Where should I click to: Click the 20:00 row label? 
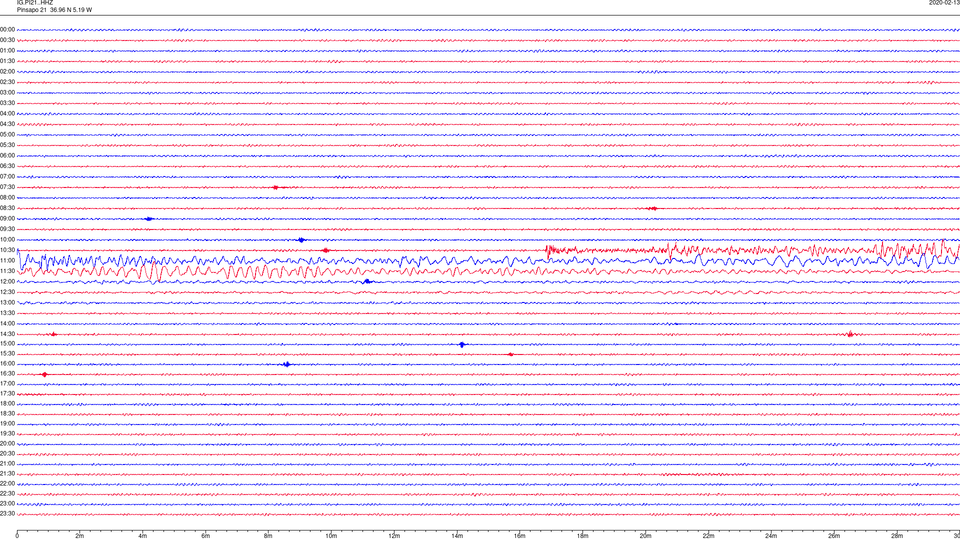[7, 443]
